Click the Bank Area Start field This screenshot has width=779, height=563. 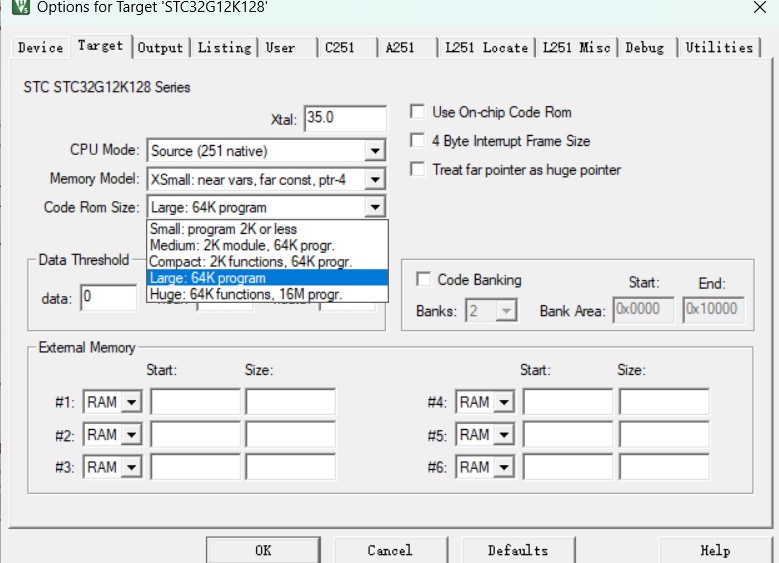coord(643,310)
